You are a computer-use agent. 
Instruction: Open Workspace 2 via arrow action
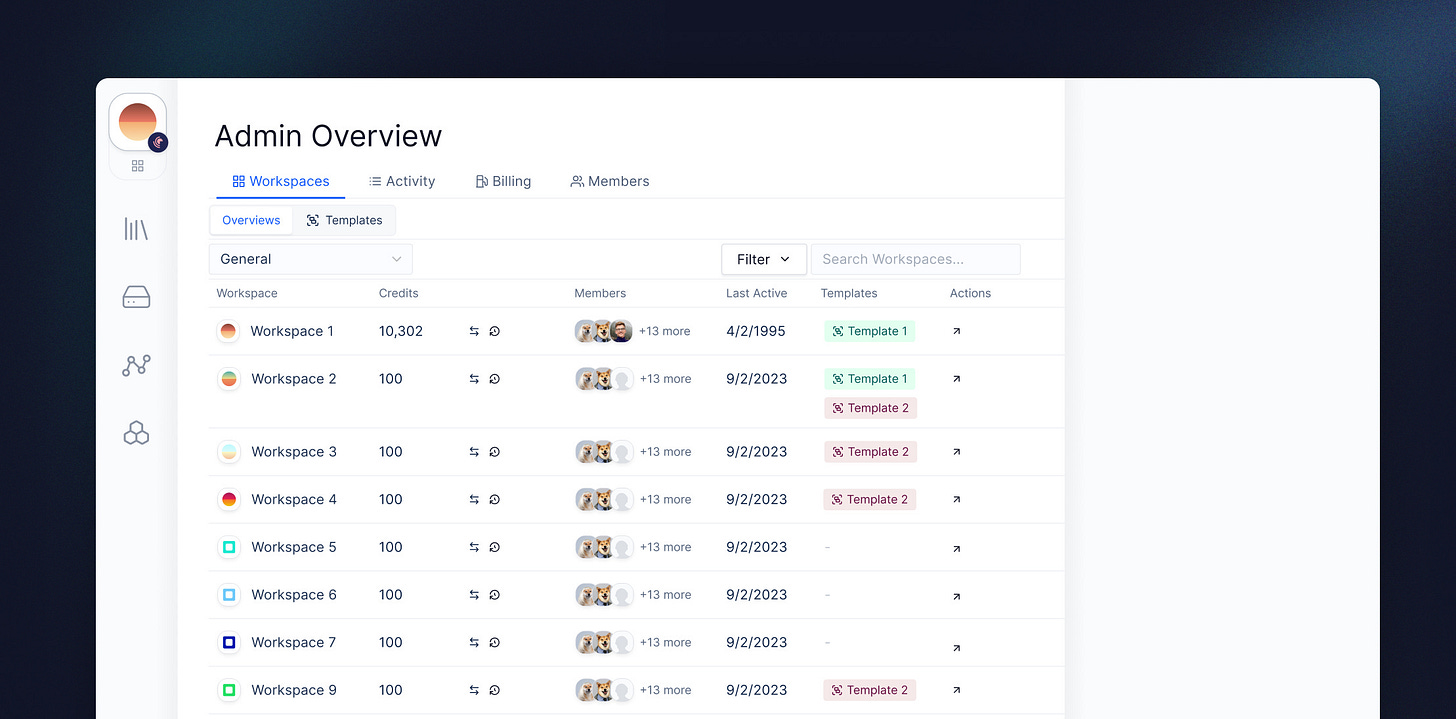coord(956,379)
